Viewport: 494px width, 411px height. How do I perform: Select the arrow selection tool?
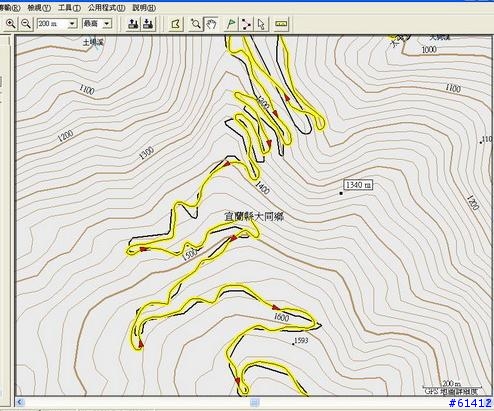click(261, 24)
